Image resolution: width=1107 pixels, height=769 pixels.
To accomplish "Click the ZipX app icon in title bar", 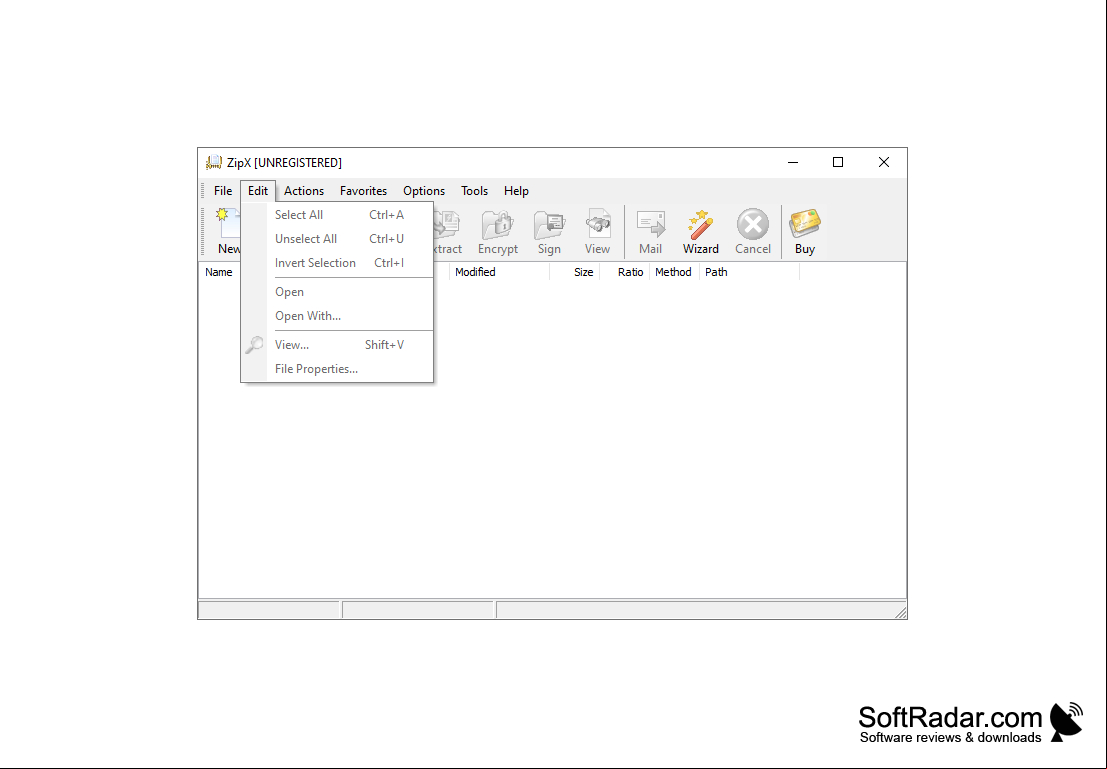I will 213,162.
